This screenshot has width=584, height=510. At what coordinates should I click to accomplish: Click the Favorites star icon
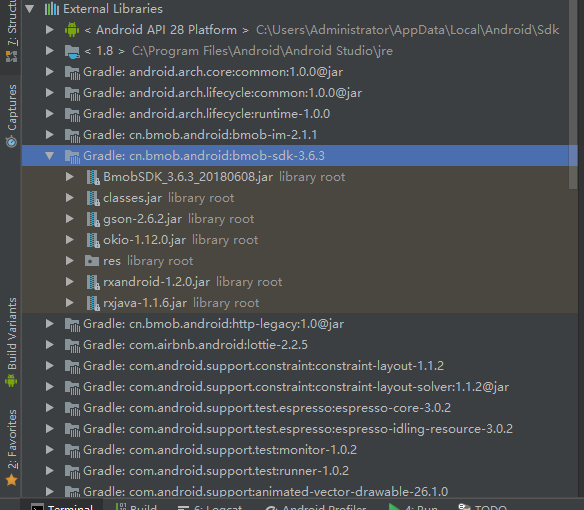[x=12, y=480]
